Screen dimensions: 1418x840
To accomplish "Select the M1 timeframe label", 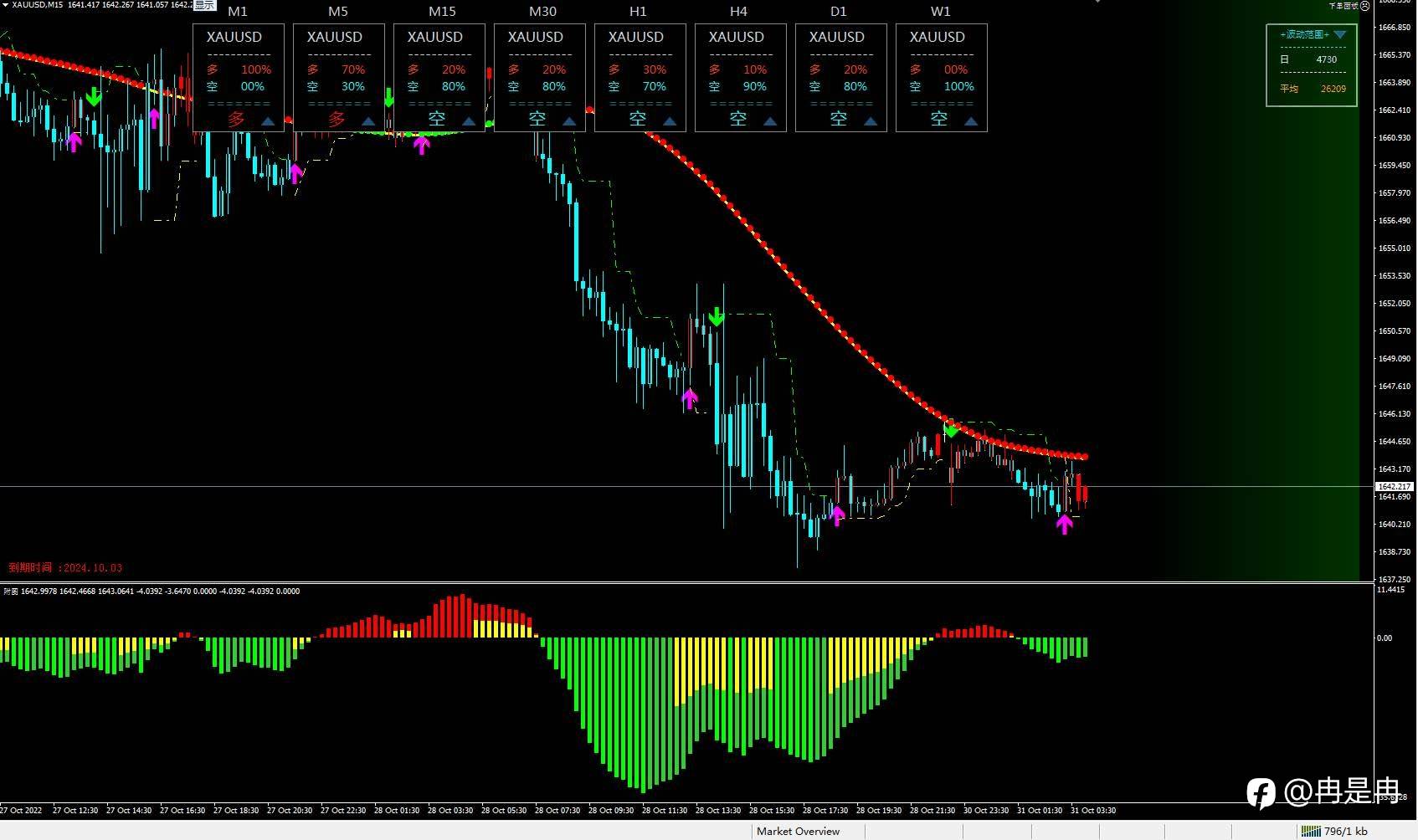I will (238, 12).
